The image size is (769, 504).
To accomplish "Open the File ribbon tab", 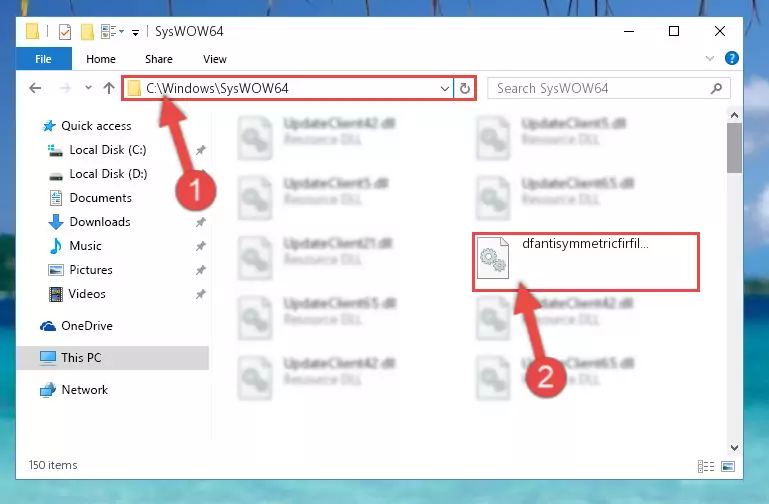I will pyautogui.click(x=43, y=59).
